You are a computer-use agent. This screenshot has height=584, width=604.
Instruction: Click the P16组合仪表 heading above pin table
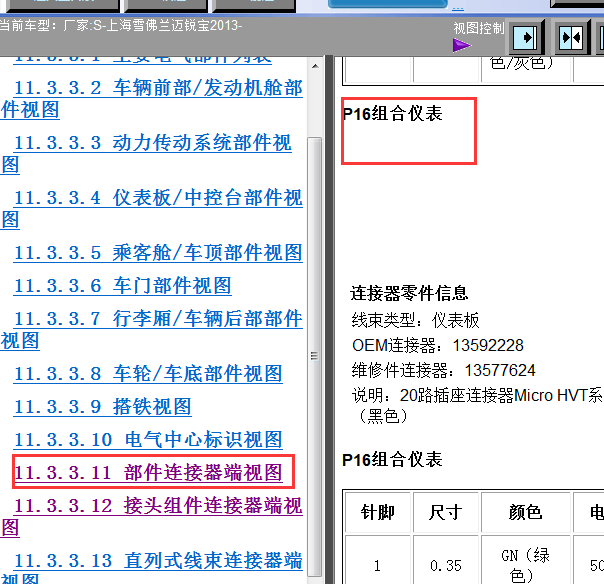[392, 460]
